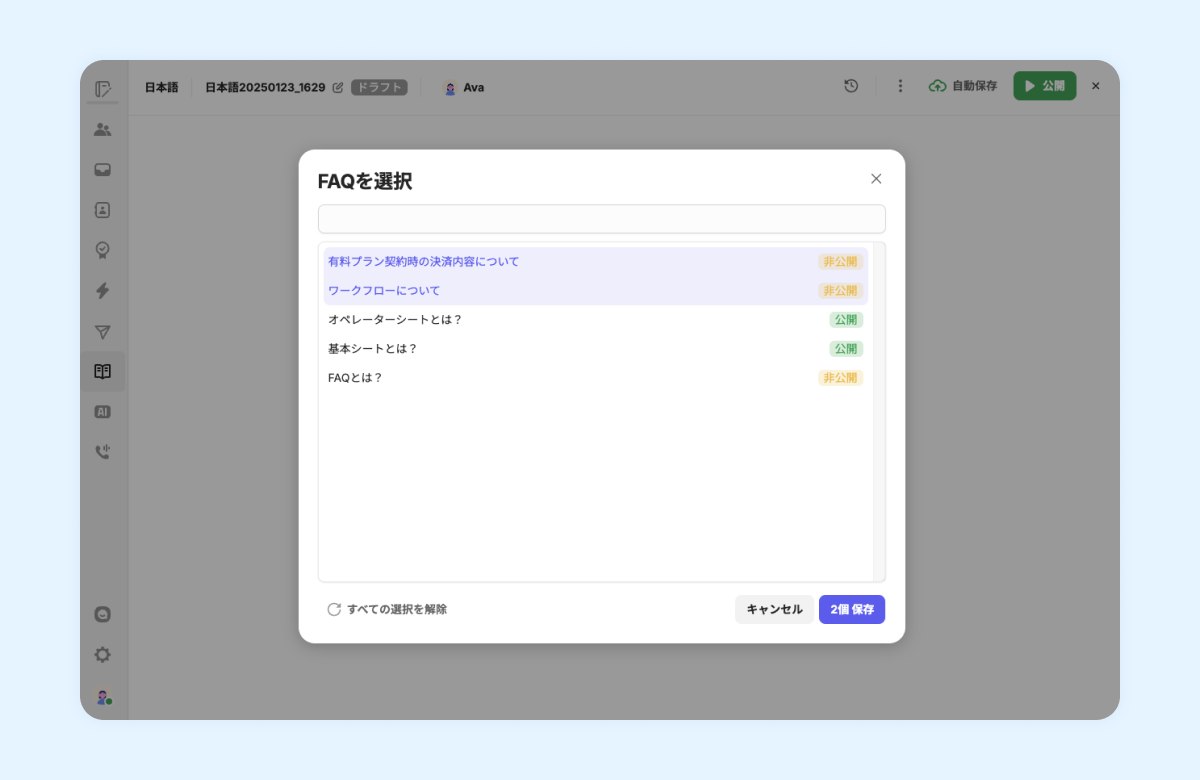The width and height of the screenshot is (1200, 780).
Task: Click the 公開 publish button
Action: tap(1045, 86)
